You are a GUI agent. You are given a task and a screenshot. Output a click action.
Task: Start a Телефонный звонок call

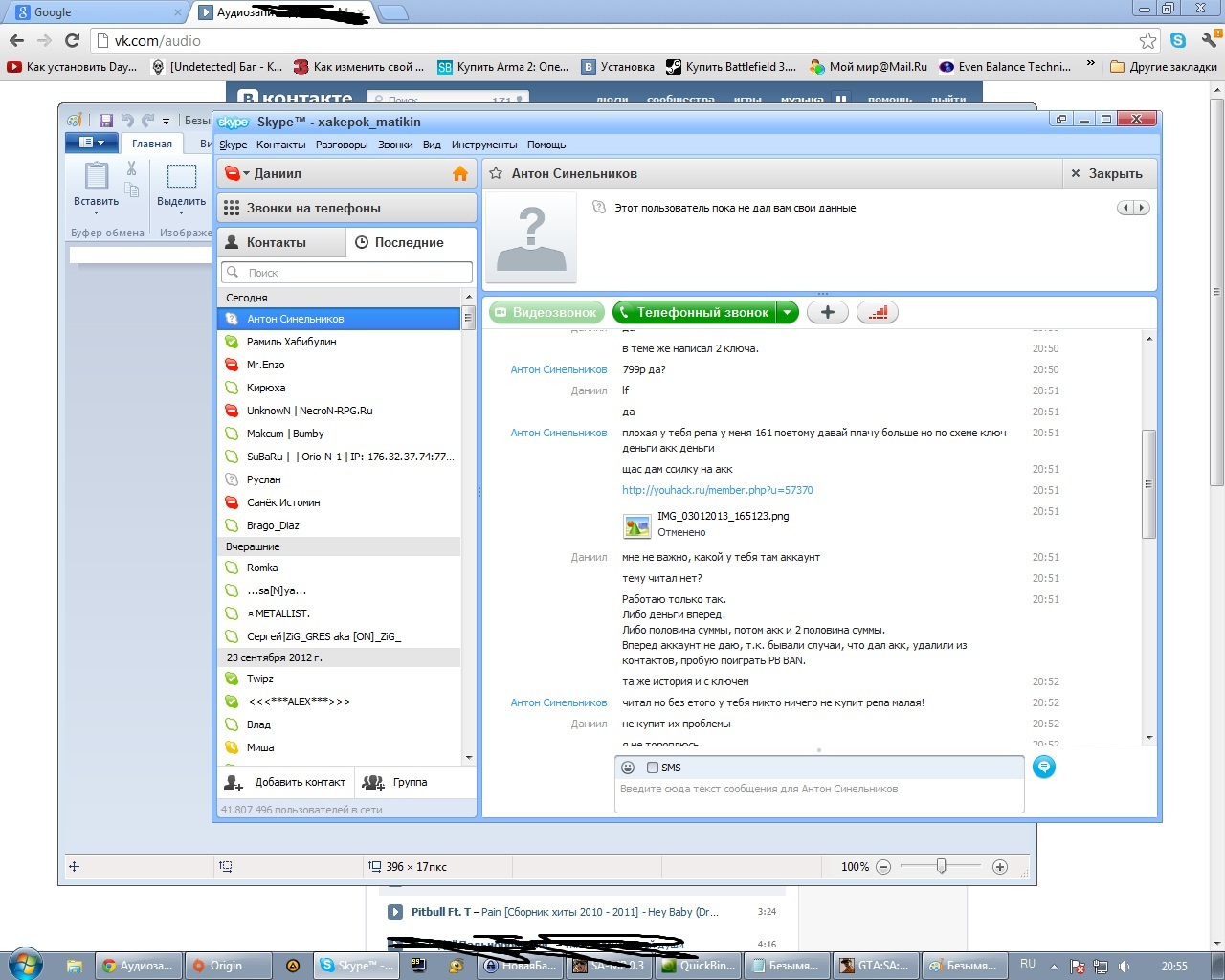click(695, 312)
